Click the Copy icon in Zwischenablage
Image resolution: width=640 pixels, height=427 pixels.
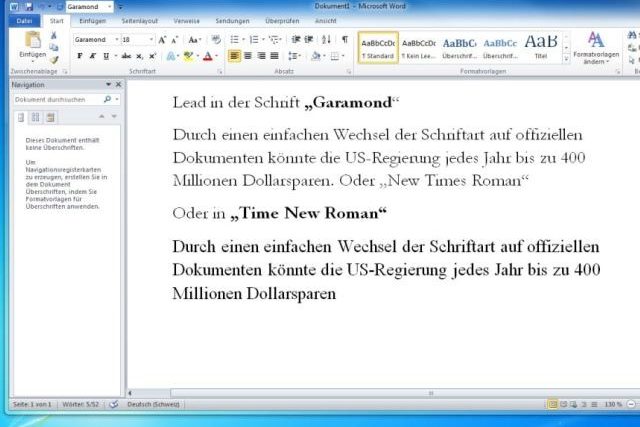pyautogui.click(x=54, y=48)
